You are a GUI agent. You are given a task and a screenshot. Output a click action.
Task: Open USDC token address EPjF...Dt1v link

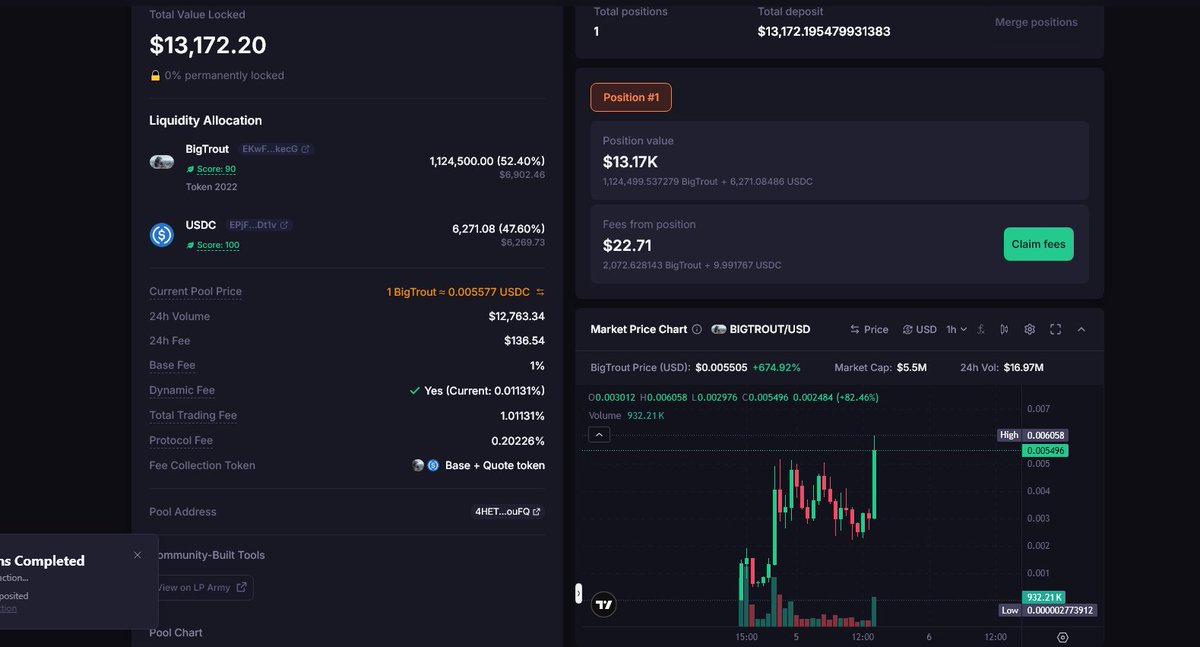[x=258, y=225]
